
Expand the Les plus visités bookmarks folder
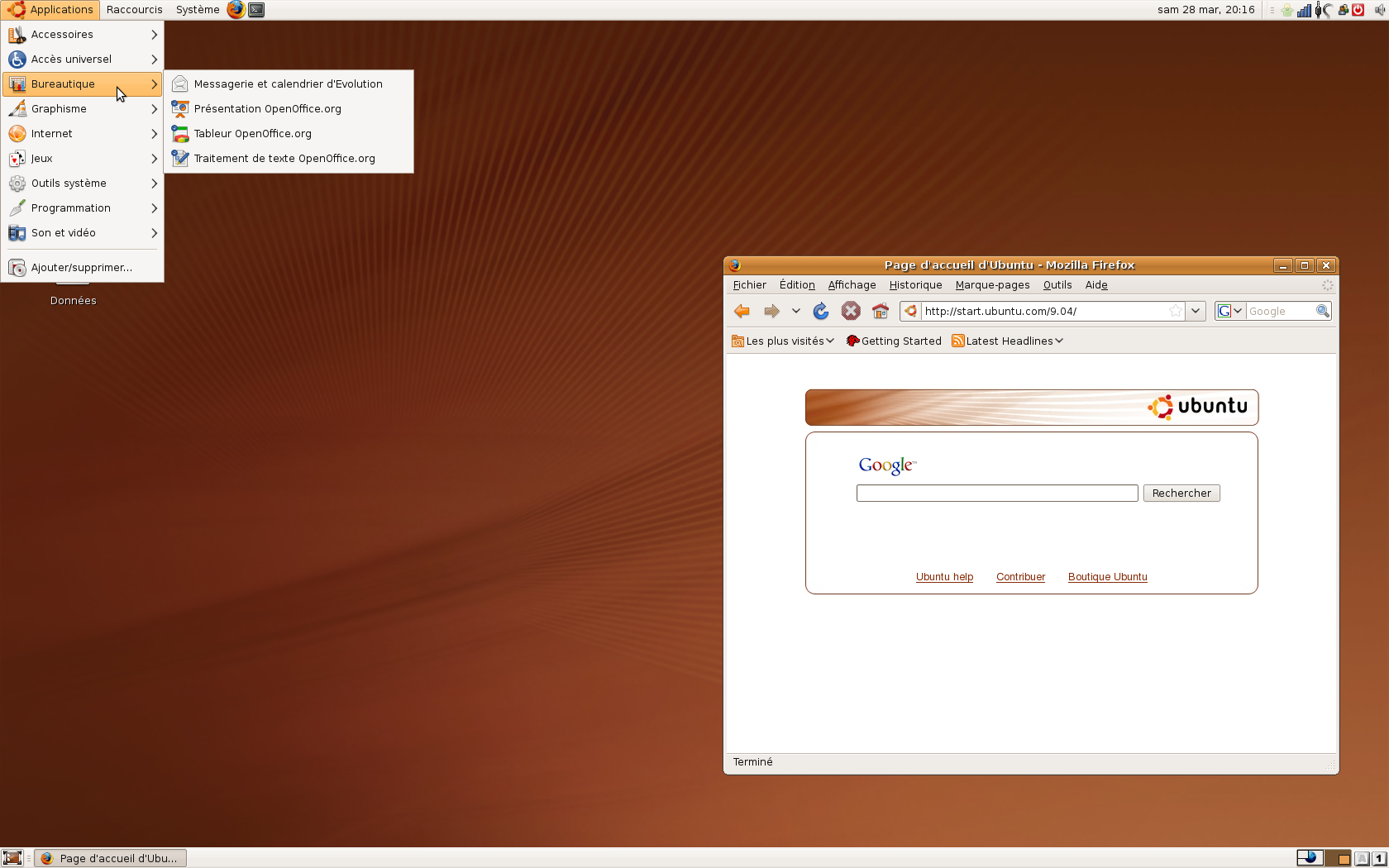coord(784,341)
